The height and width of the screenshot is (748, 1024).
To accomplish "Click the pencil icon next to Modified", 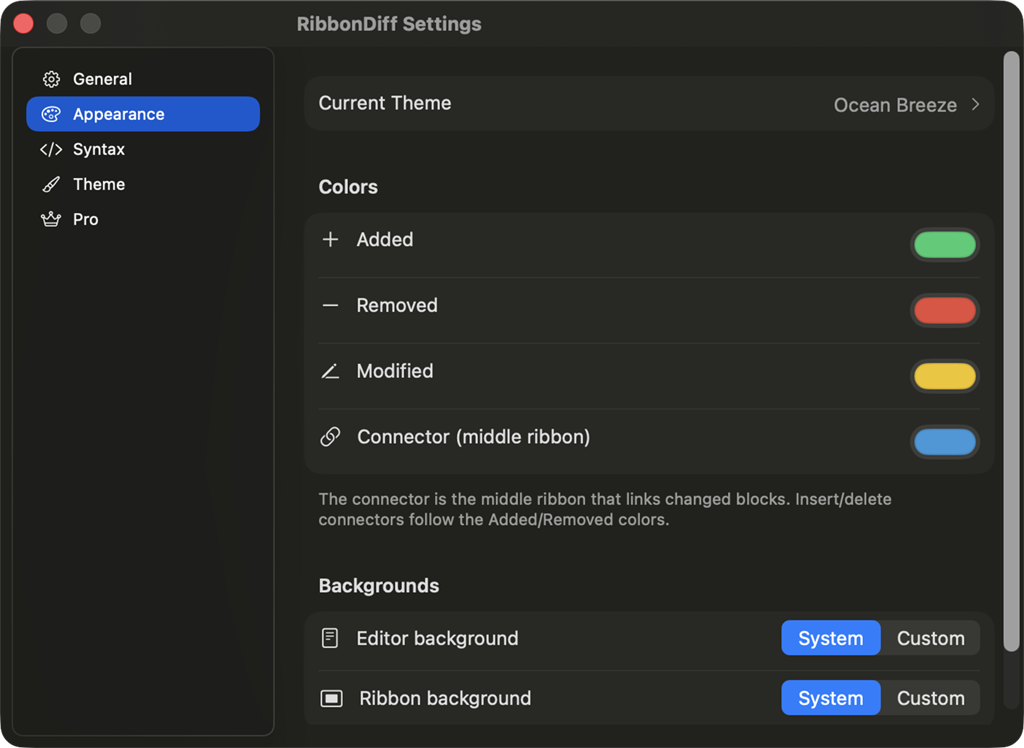I will (330, 371).
